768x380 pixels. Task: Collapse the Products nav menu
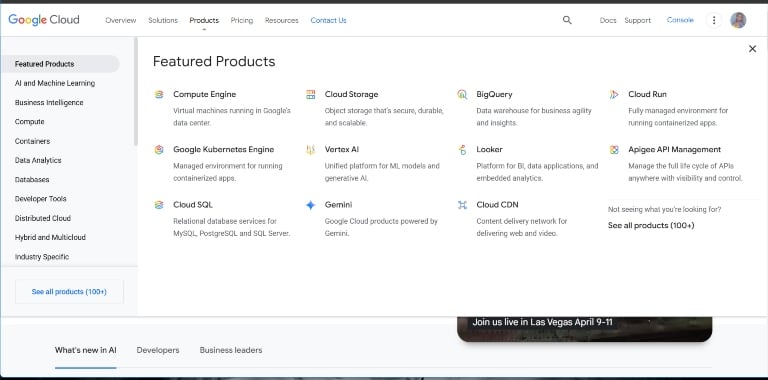click(x=204, y=20)
